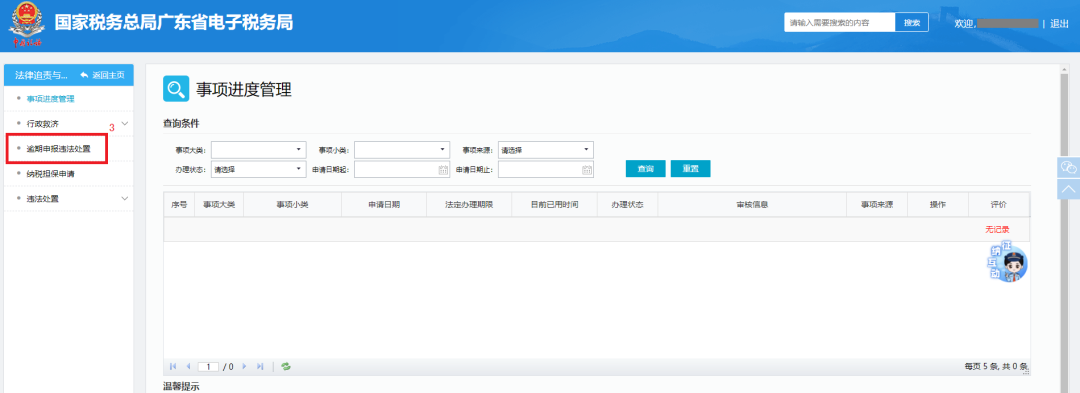Click the 返回主页 return arrow
The height and width of the screenshot is (393, 1080).
point(85,74)
